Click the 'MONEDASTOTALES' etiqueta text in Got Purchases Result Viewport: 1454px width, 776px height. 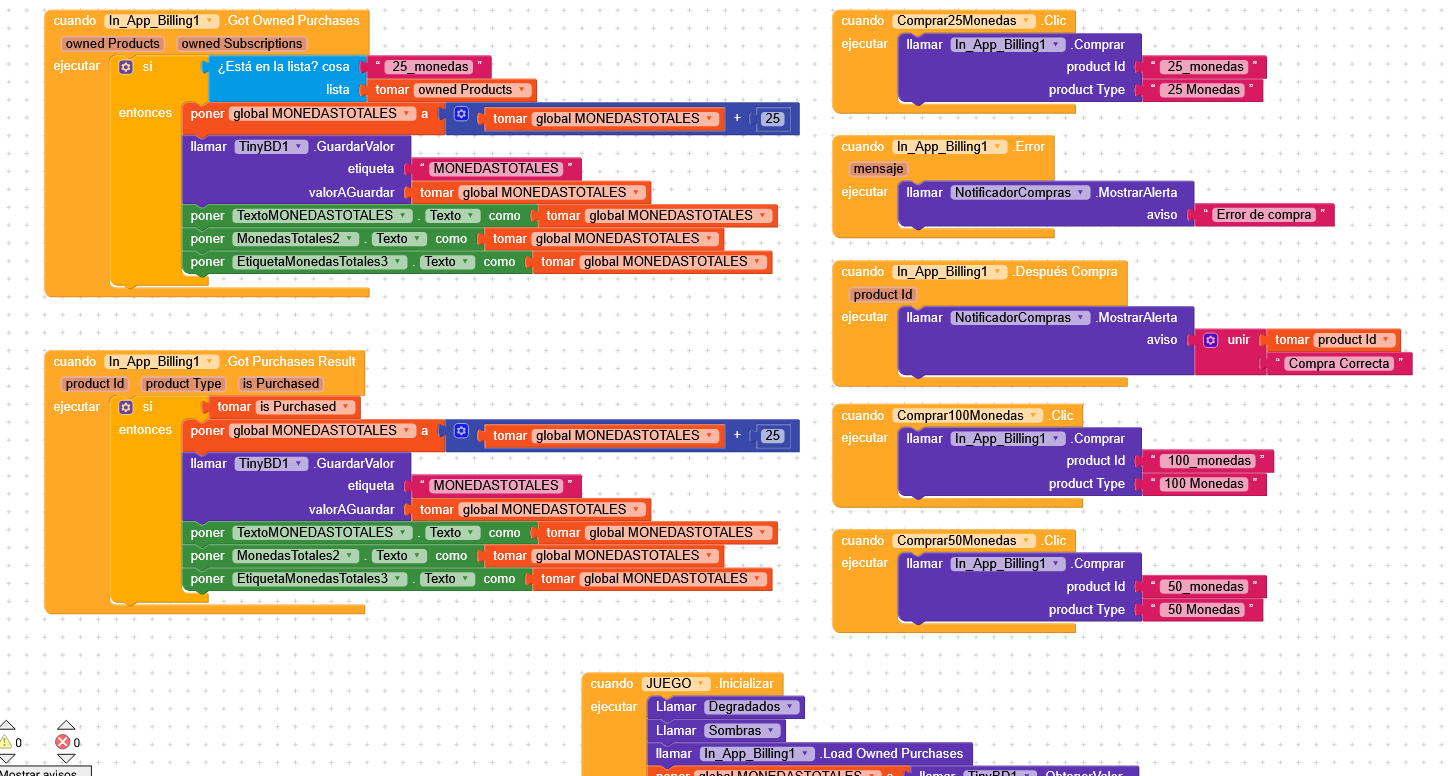click(496, 486)
